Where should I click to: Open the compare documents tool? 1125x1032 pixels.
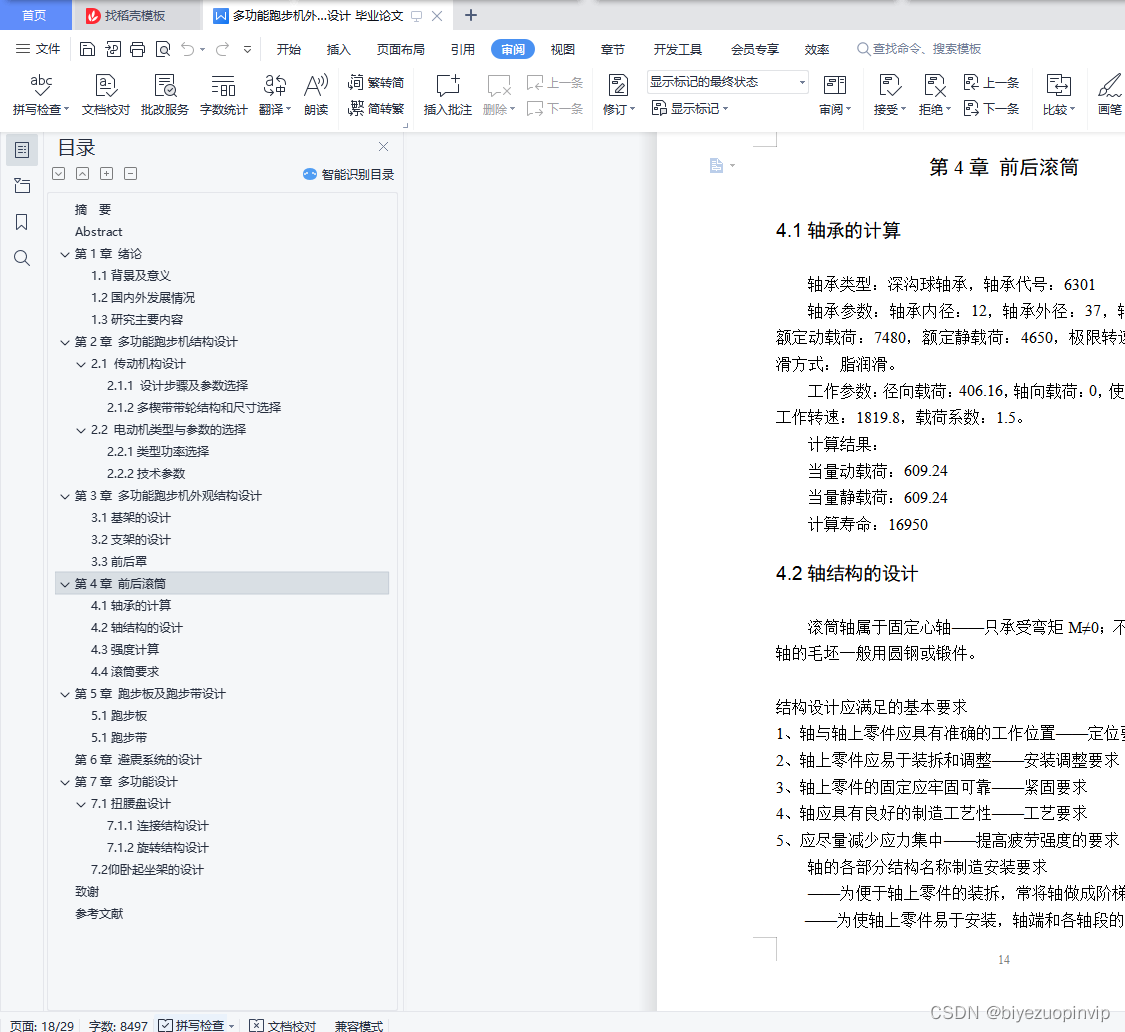pyautogui.click(x=1059, y=94)
